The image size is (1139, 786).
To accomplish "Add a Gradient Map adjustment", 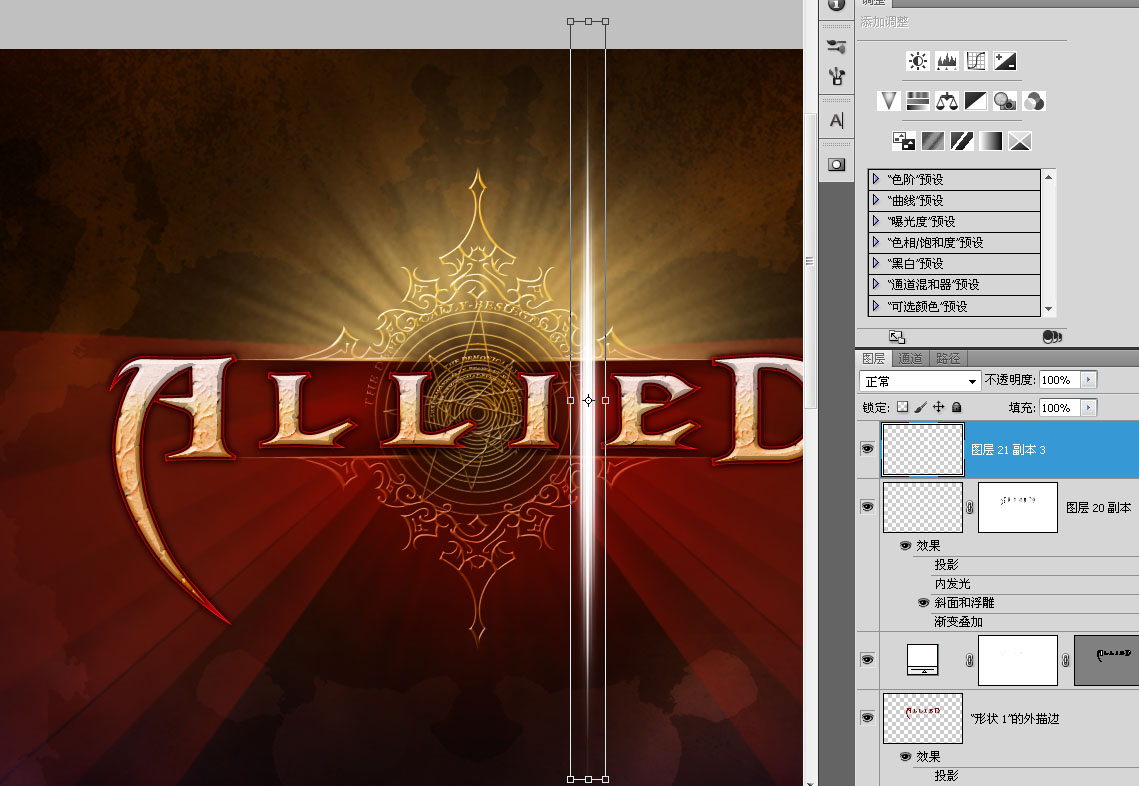I will pos(991,141).
